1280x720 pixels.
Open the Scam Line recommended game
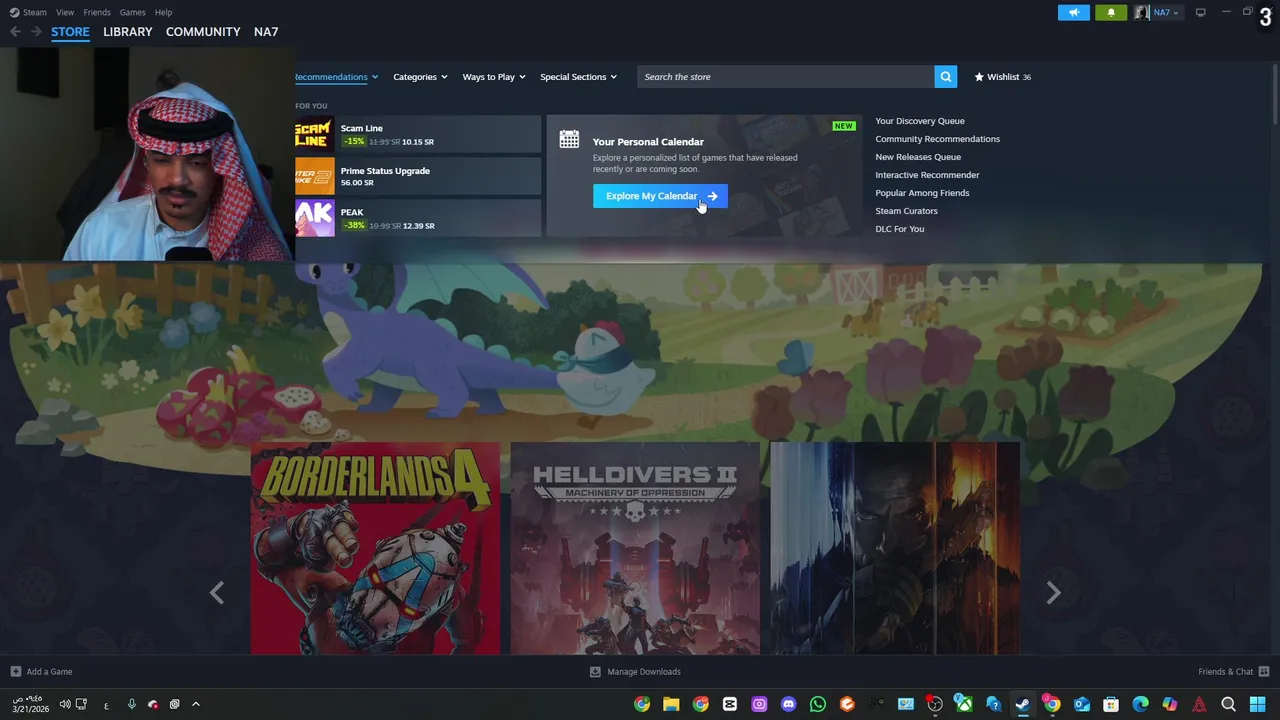tap(418, 134)
